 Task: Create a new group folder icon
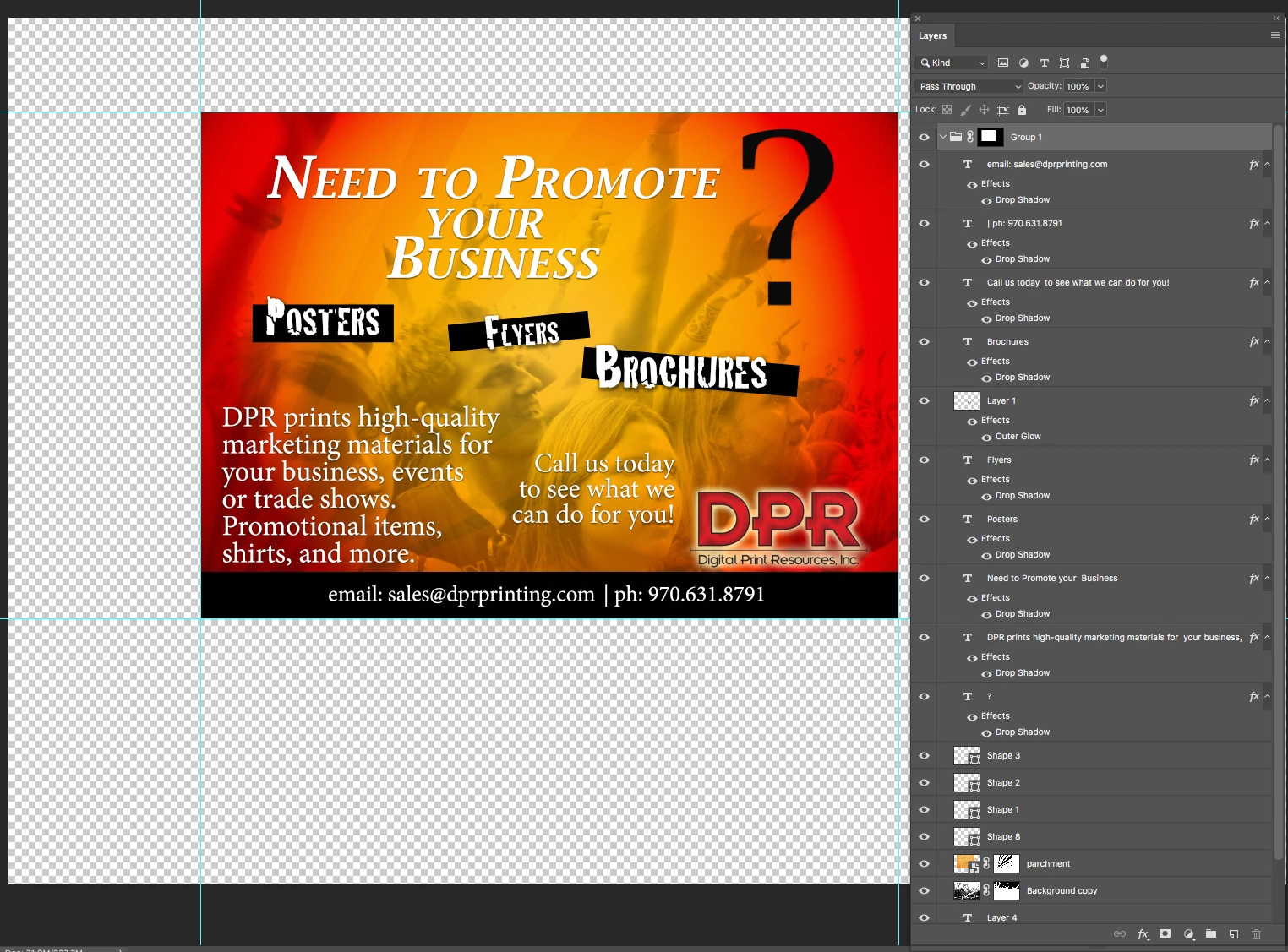coord(1211,933)
